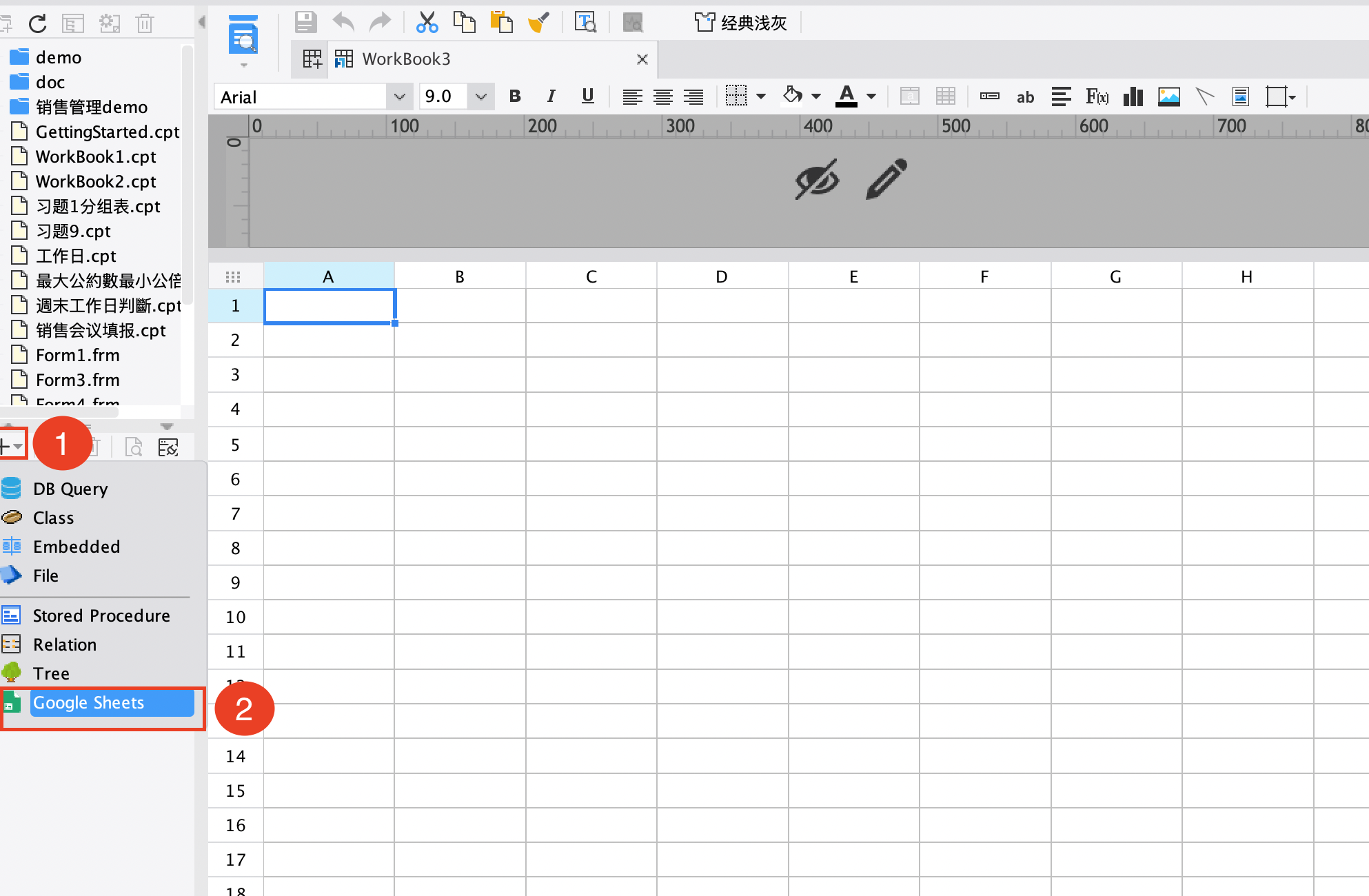Open 经典浅灰 template style button
This screenshot has height=896, width=1369.
click(x=741, y=22)
